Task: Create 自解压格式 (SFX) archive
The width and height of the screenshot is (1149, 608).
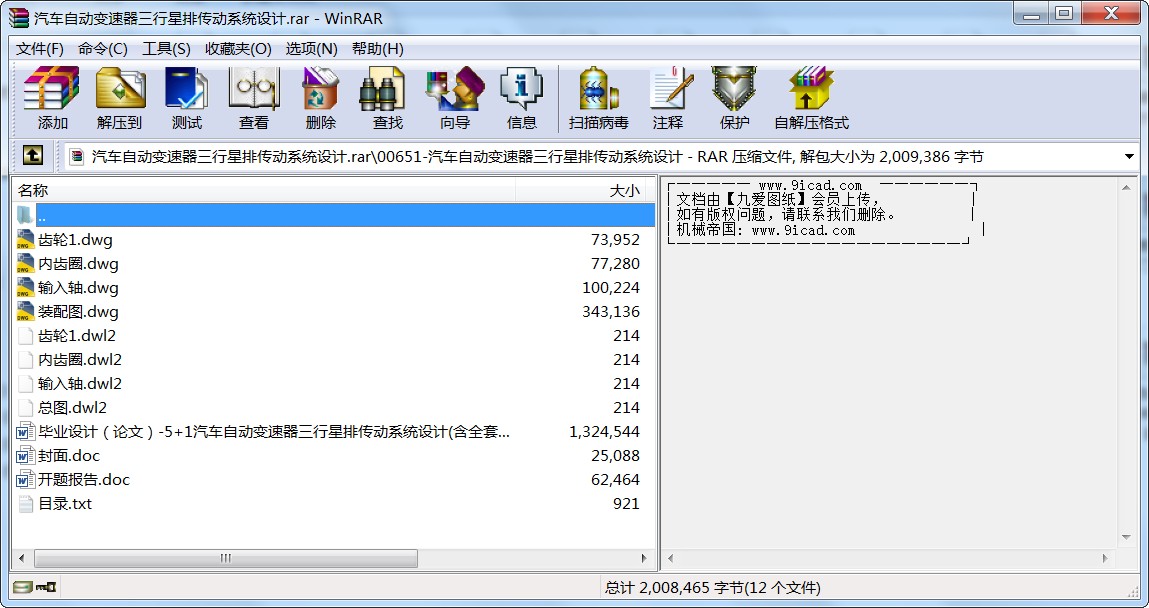Action: pos(810,98)
